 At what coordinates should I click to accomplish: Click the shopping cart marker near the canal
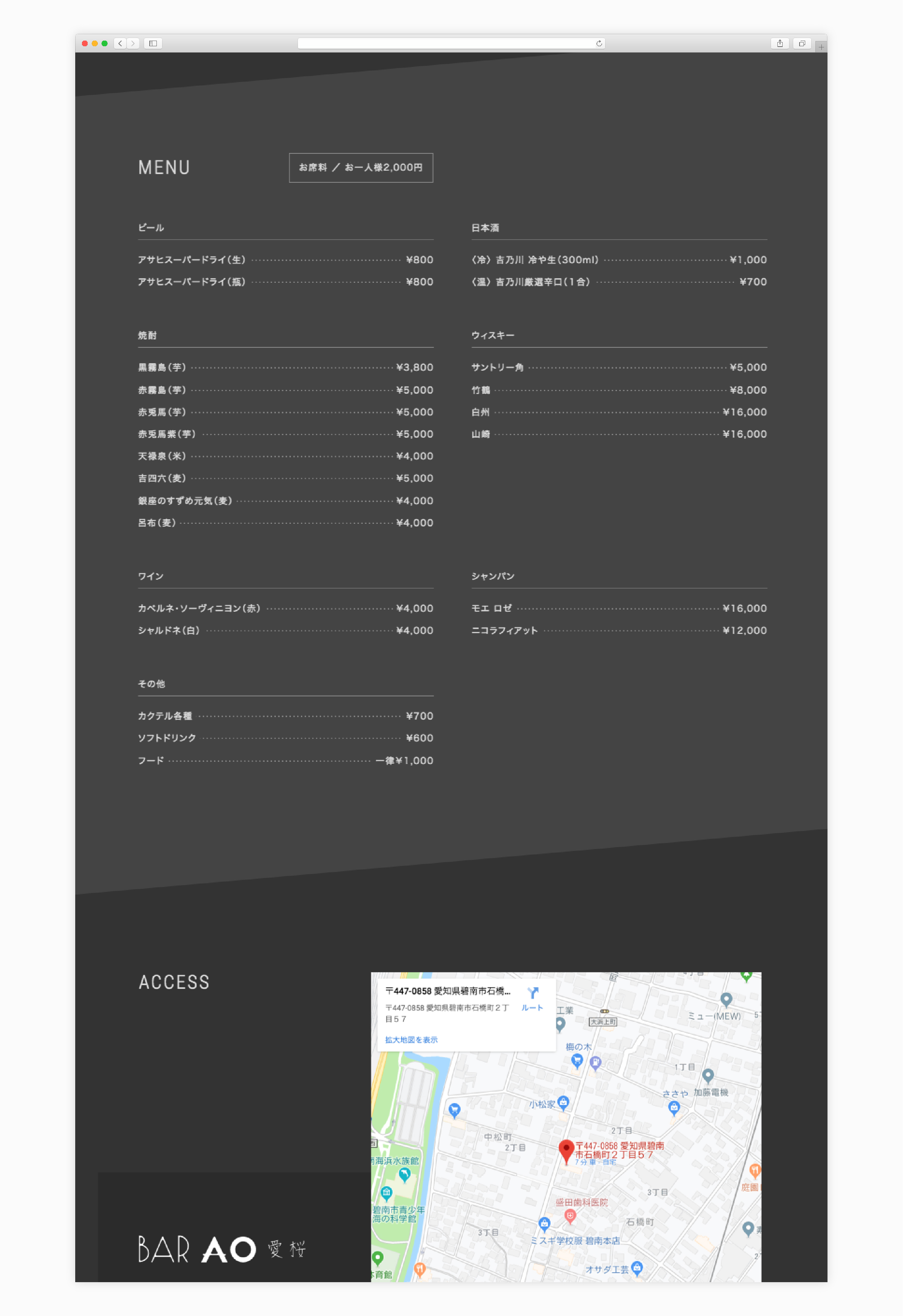point(454,1110)
